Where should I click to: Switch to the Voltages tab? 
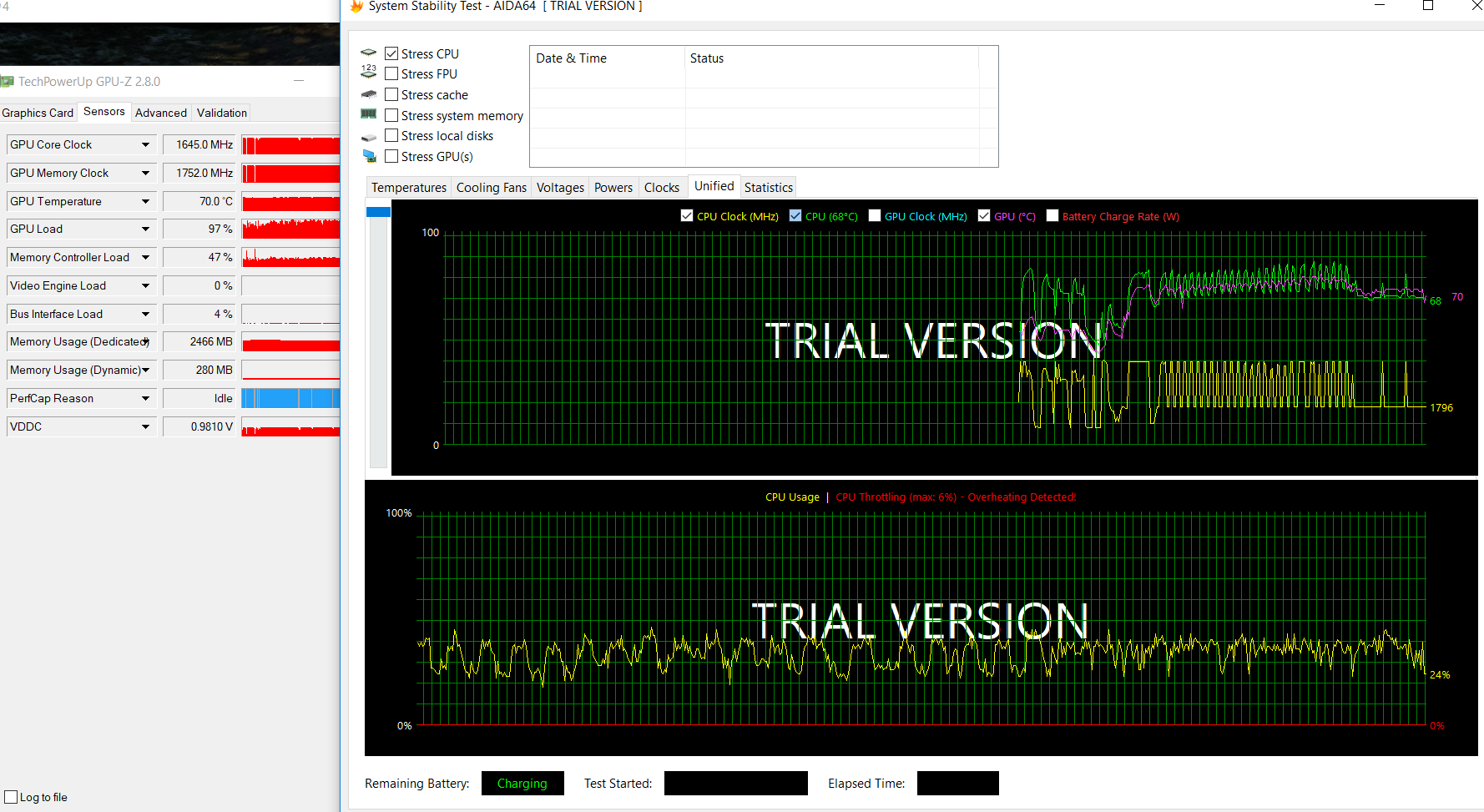[x=560, y=188]
